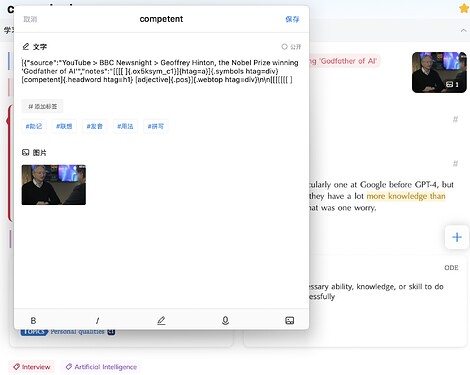Apply bold formatting with B icon
This screenshot has height=375, width=470.
pyautogui.click(x=33, y=321)
